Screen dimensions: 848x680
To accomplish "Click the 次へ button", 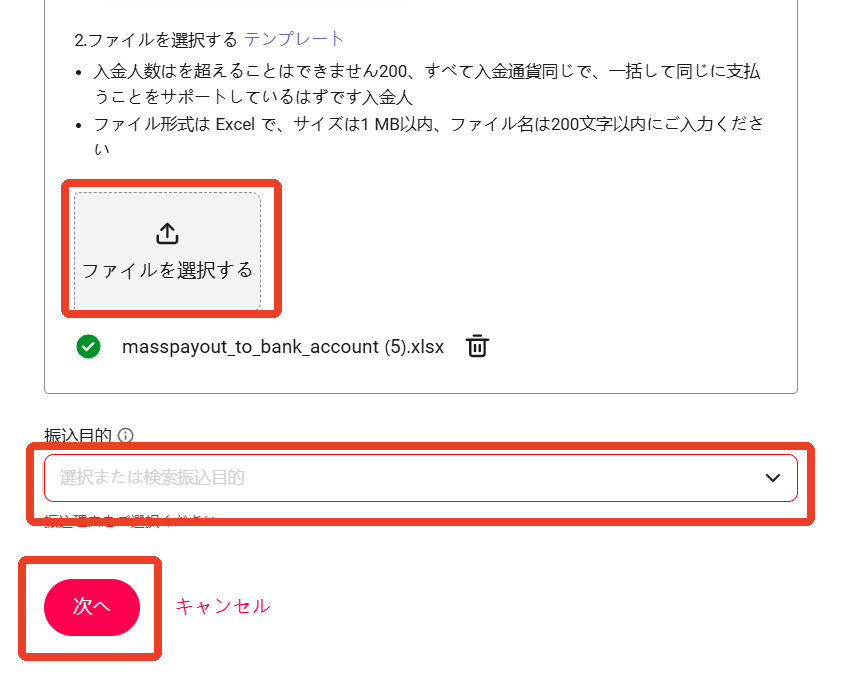I will [92, 607].
